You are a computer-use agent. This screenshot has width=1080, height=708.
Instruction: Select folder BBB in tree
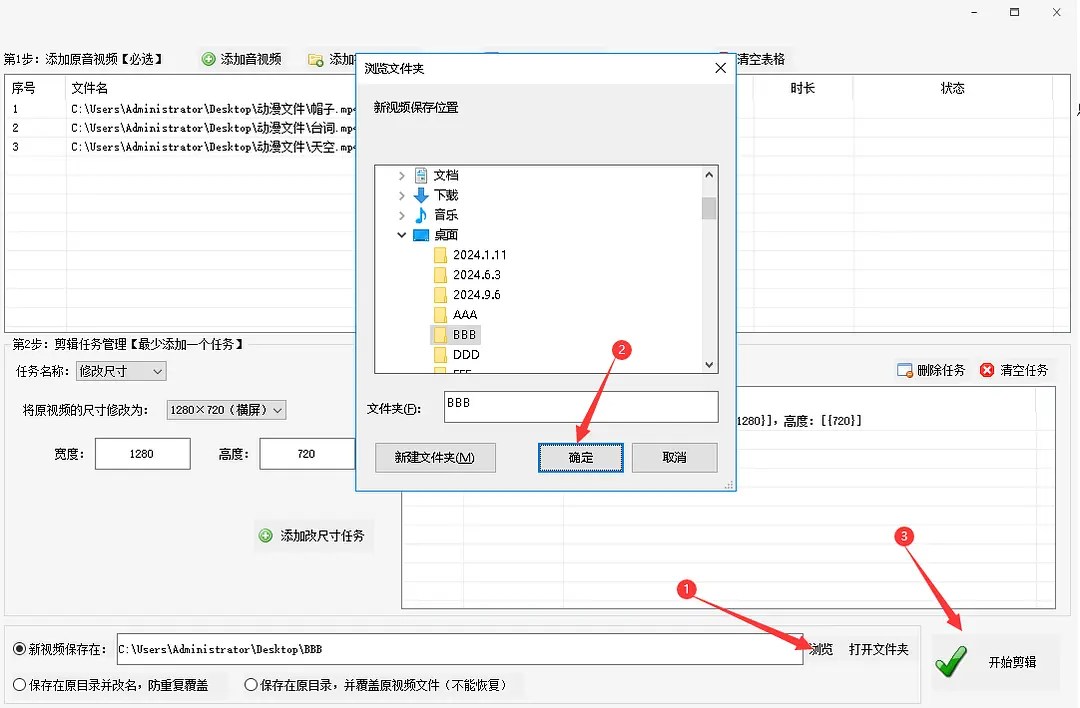click(464, 335)
